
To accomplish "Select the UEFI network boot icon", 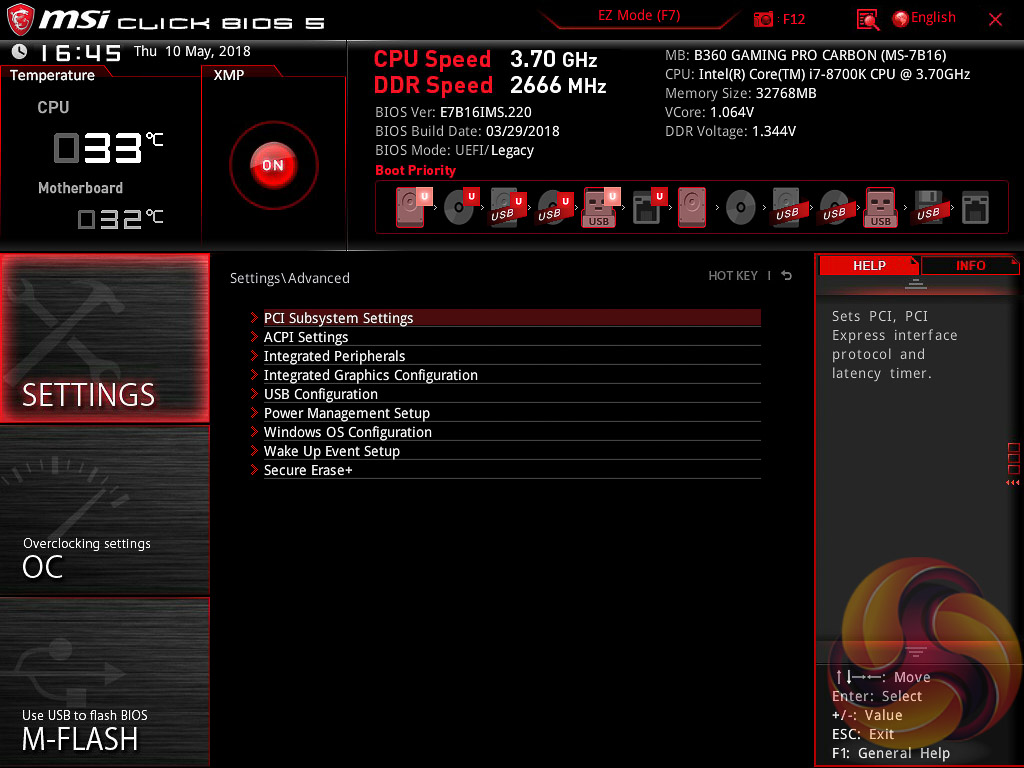I will tap(648, 207).
